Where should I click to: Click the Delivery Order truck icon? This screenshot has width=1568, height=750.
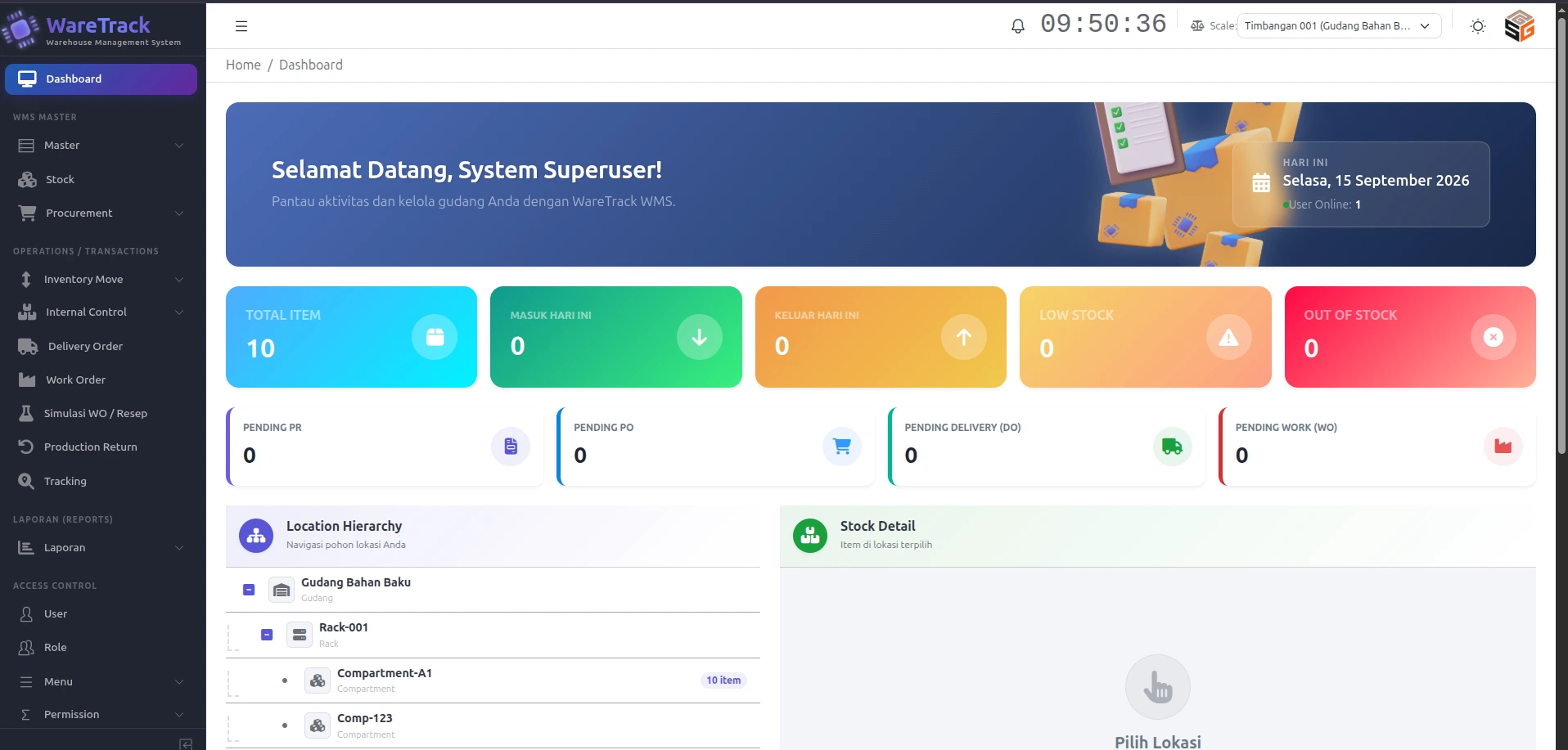click(x=28, y=347)
